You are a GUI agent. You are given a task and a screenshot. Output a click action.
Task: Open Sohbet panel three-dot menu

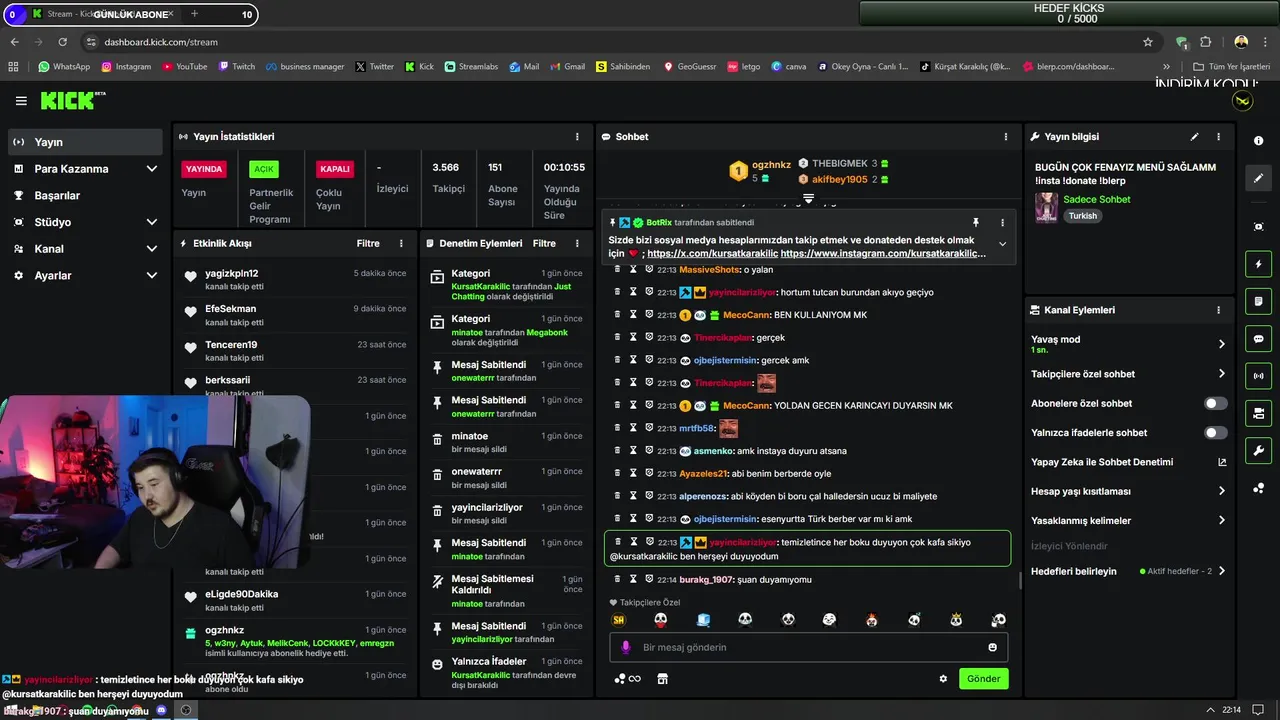[1006, 137]
